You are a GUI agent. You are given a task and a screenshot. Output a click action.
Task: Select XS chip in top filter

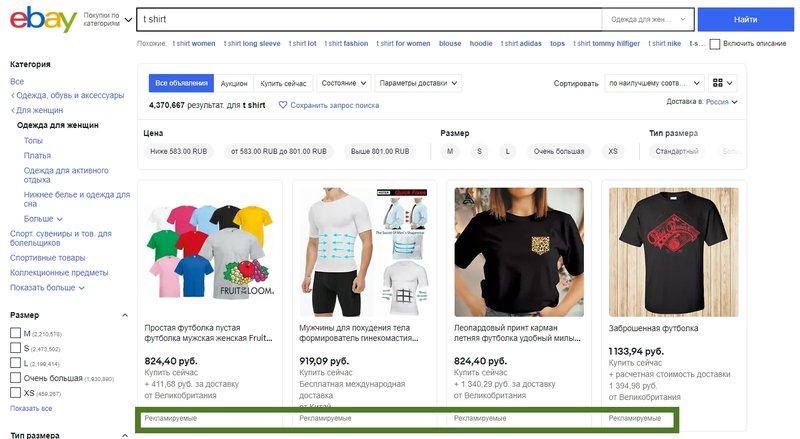point(613,151)
